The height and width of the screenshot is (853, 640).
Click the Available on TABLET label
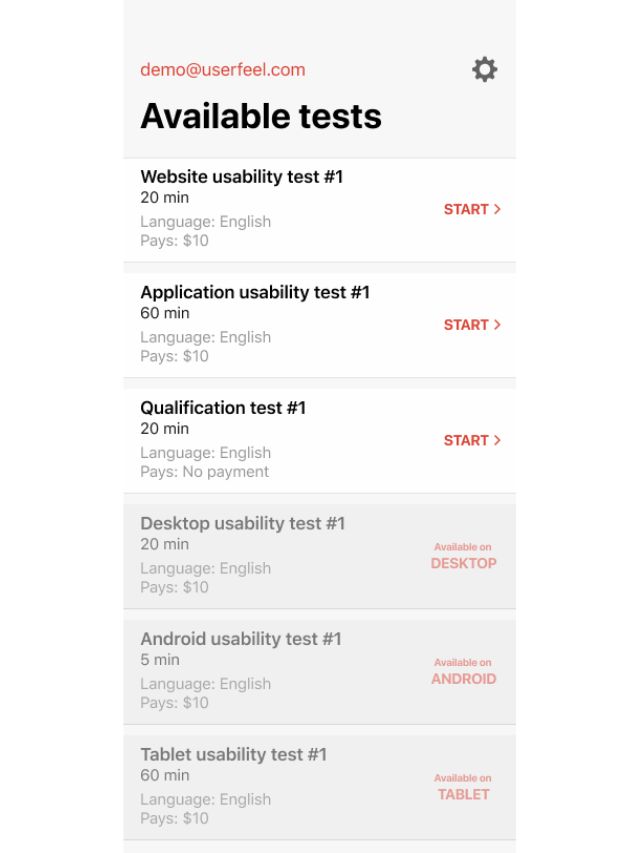click(x=463, y=787)
